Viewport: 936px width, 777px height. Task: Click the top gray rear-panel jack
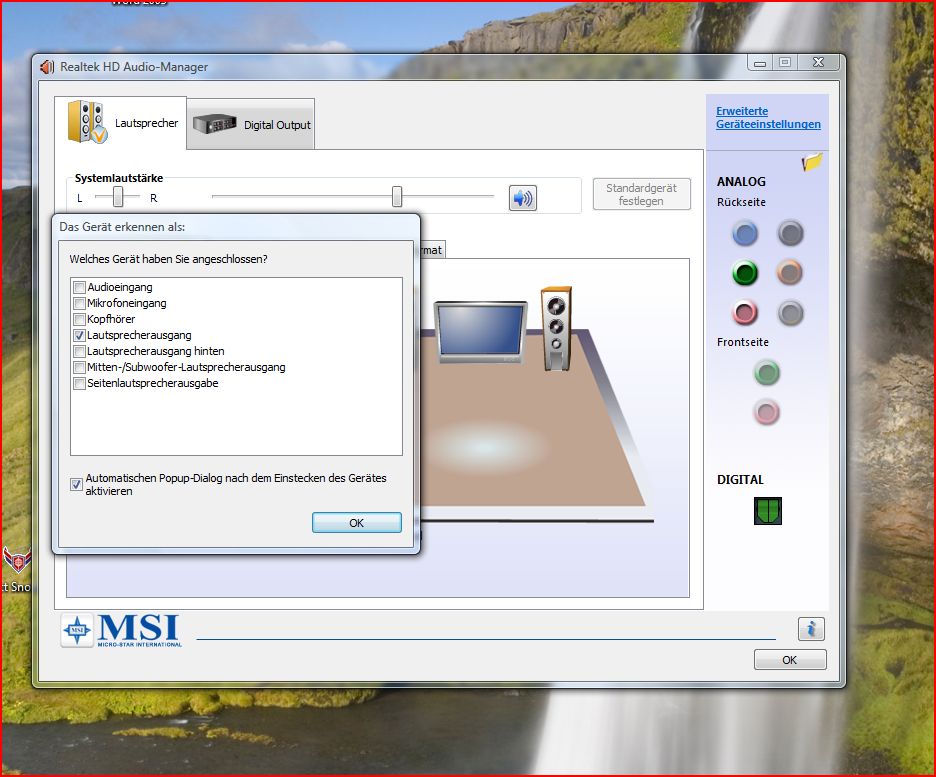pyautogui.click(x=790, y=233)
